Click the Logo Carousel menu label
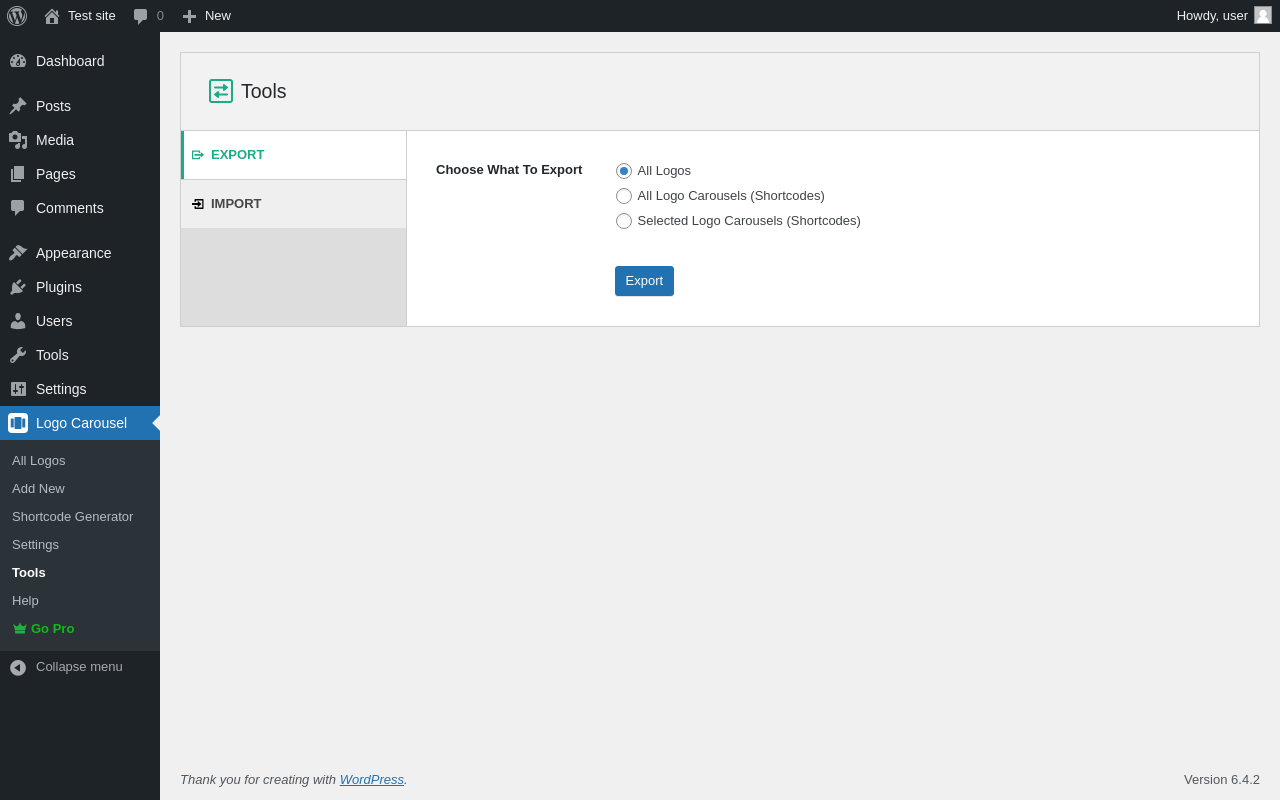The image size is (1280, 800). point(81,423)
